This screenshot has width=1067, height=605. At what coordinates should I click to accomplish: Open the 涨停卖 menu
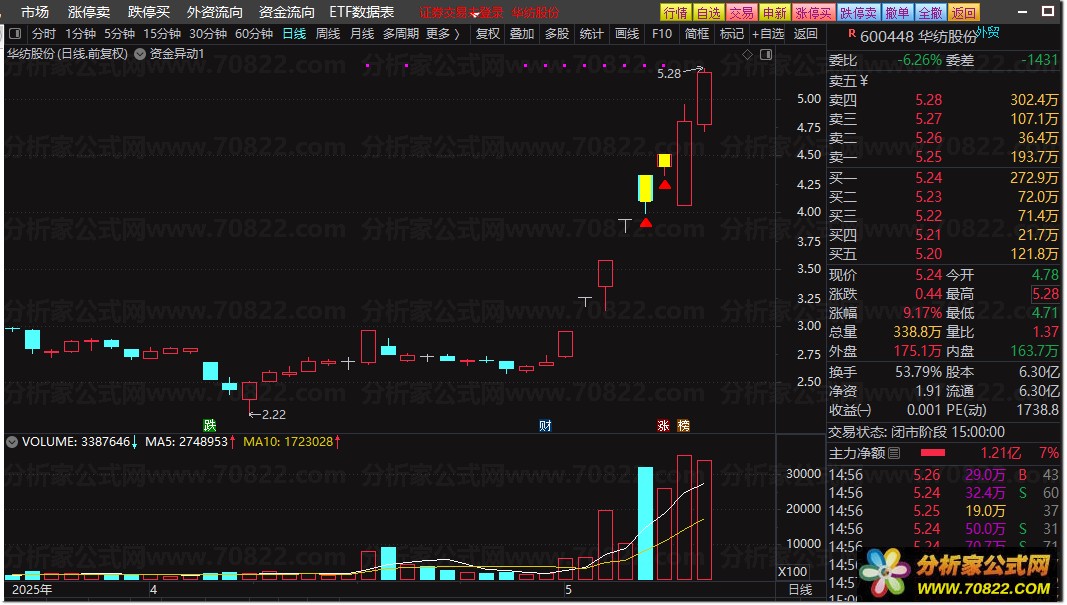click(89, 12)
